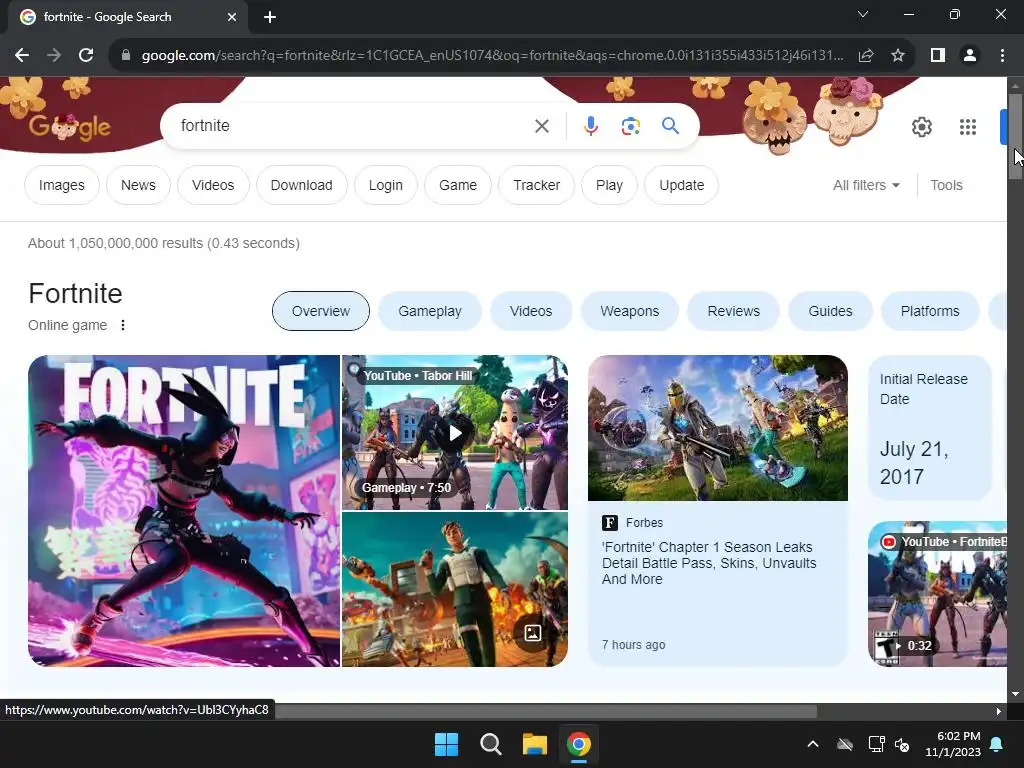Viewport: 1024px width, 768px height.
Task: Filter results by Images
Action: 61,185
